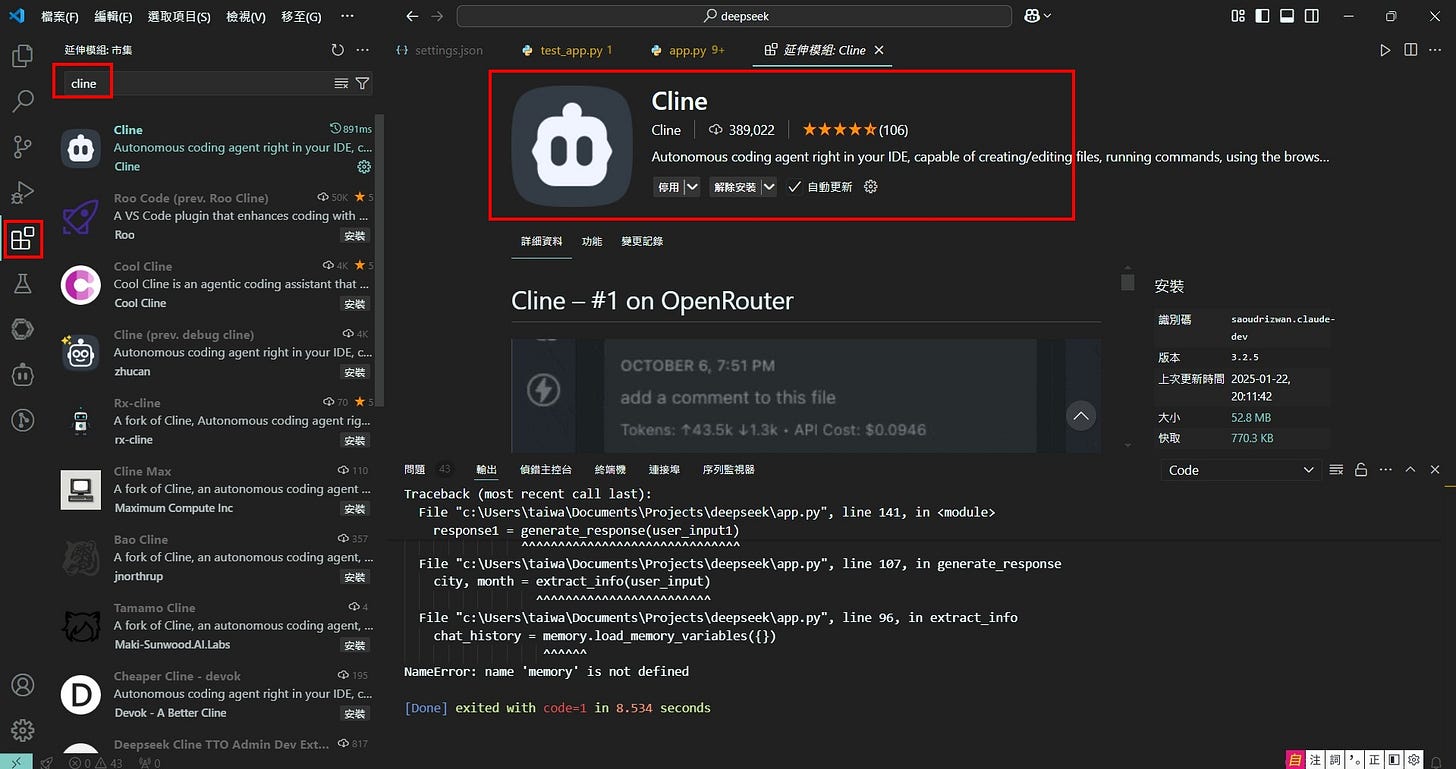This screenshot has width=1456, height=769.
Task: Open the Cline extension settings gear beside auto update
Action: click(x=870, y=187)
